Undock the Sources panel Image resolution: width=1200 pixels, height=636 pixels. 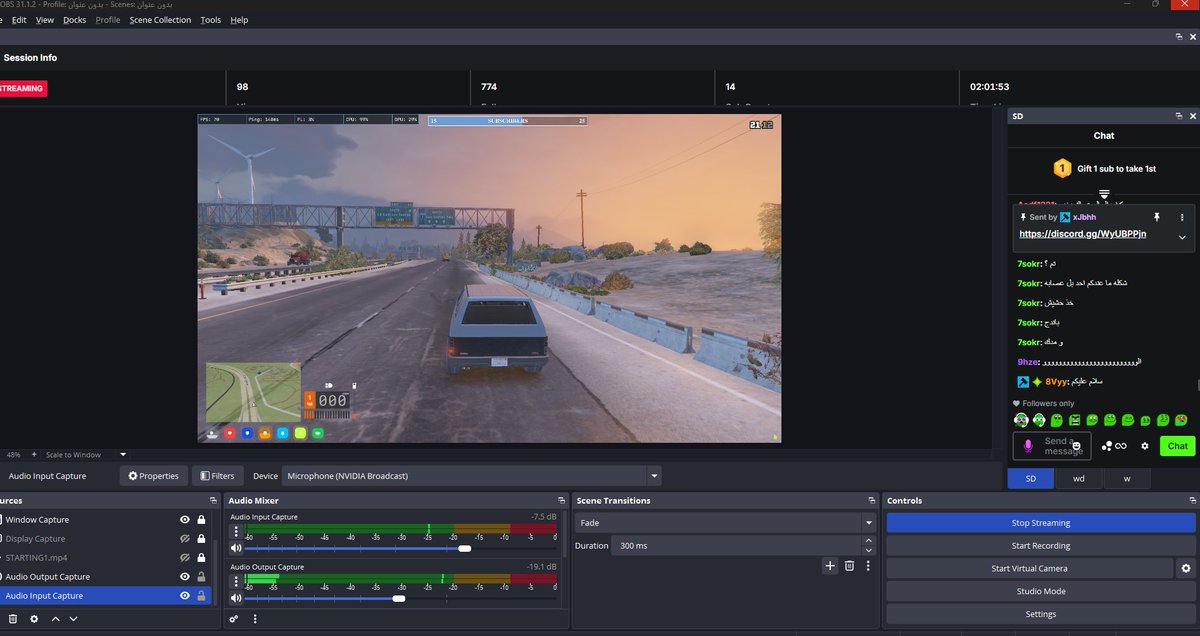pos(213,500)
